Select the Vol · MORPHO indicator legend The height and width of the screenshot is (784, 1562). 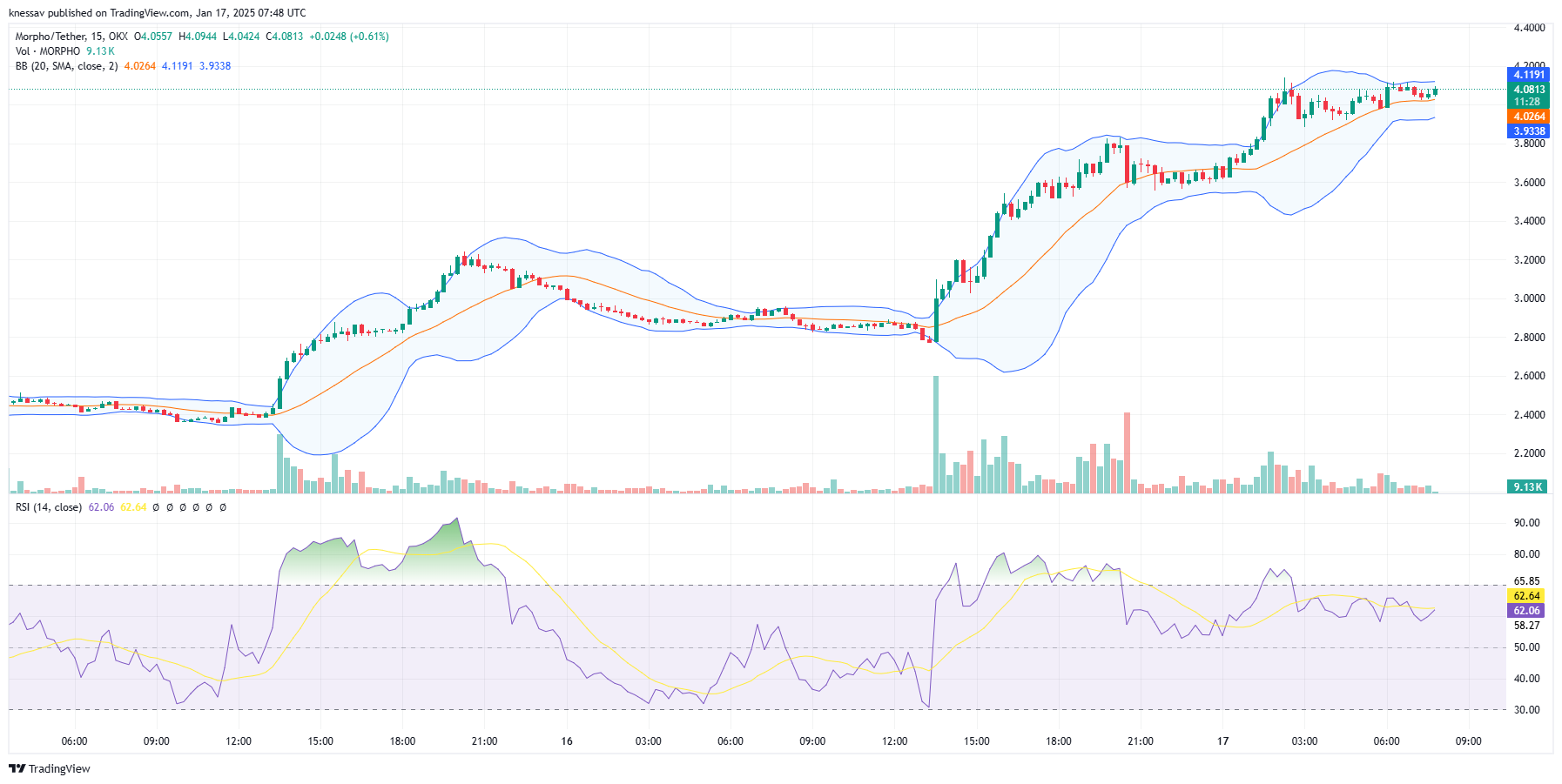coord(48,51)
